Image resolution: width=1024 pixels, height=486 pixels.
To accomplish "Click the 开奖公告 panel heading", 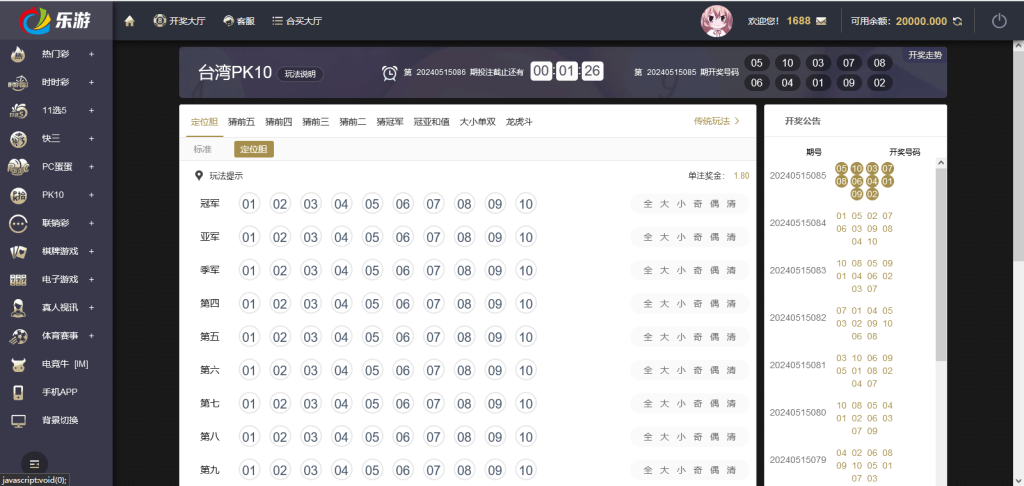I will [803, 121].
